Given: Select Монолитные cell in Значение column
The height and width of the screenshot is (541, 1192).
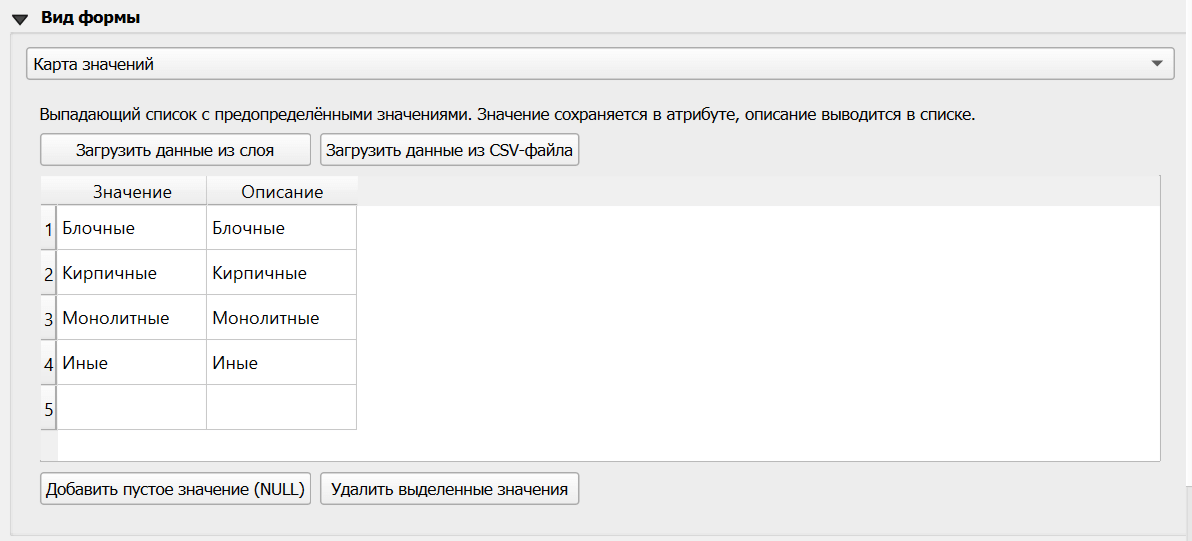Looking at the screenshot, I should 132,318.
